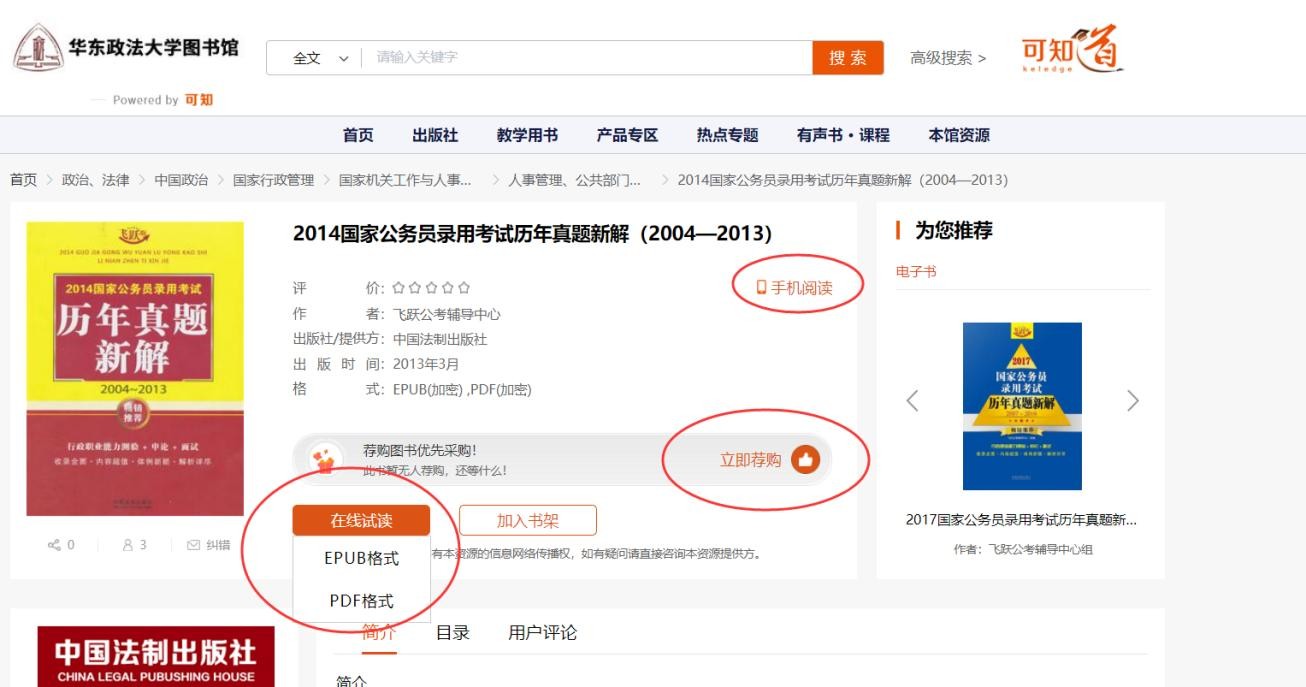Open 手机阅读 mobile reading option

point(794,288)
